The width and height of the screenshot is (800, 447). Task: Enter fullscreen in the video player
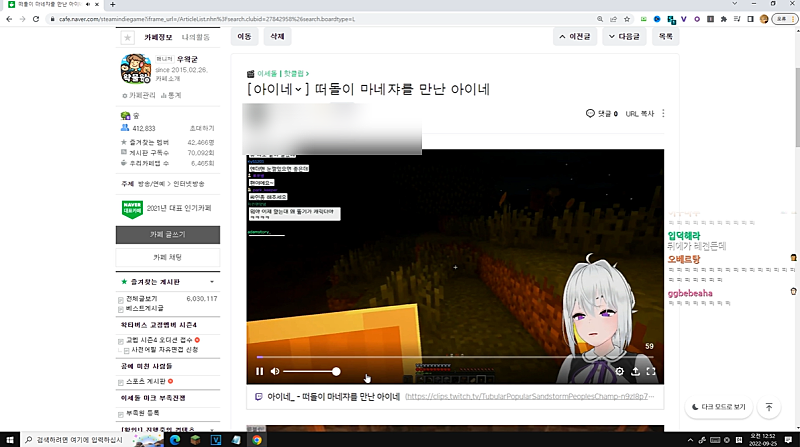click(x=651, y=371)
